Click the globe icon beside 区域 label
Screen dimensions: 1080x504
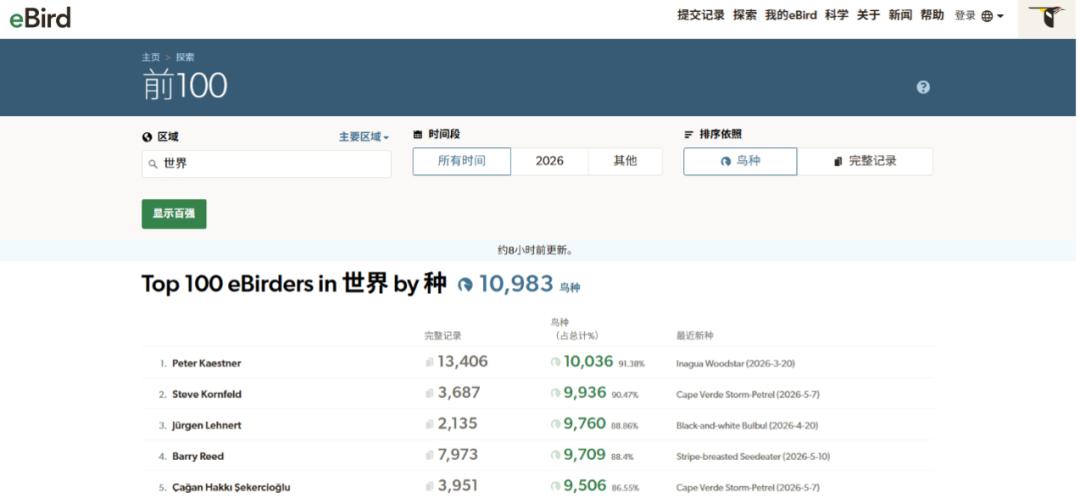(147, 137)
